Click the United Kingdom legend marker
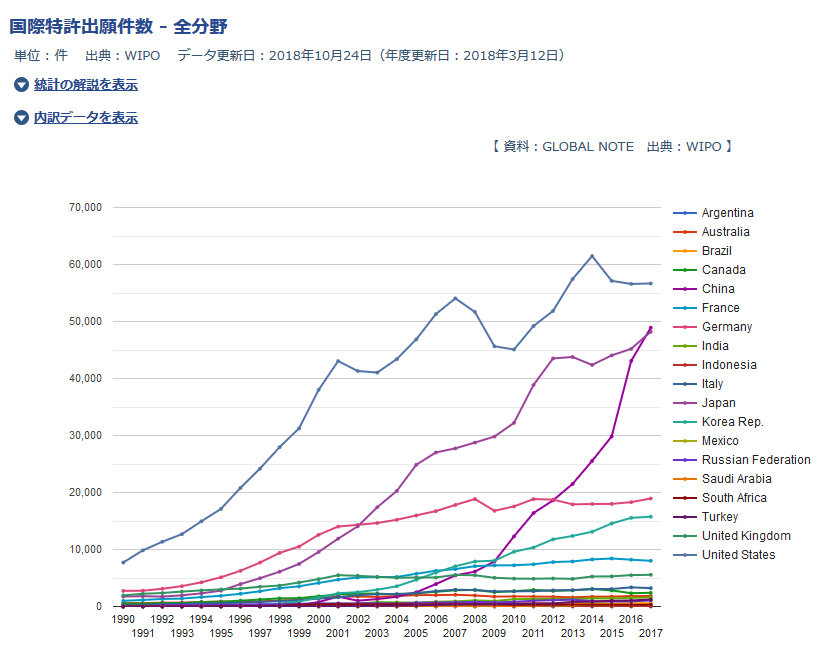This screenshot has width=826, height=654. [x=684, y=536]
